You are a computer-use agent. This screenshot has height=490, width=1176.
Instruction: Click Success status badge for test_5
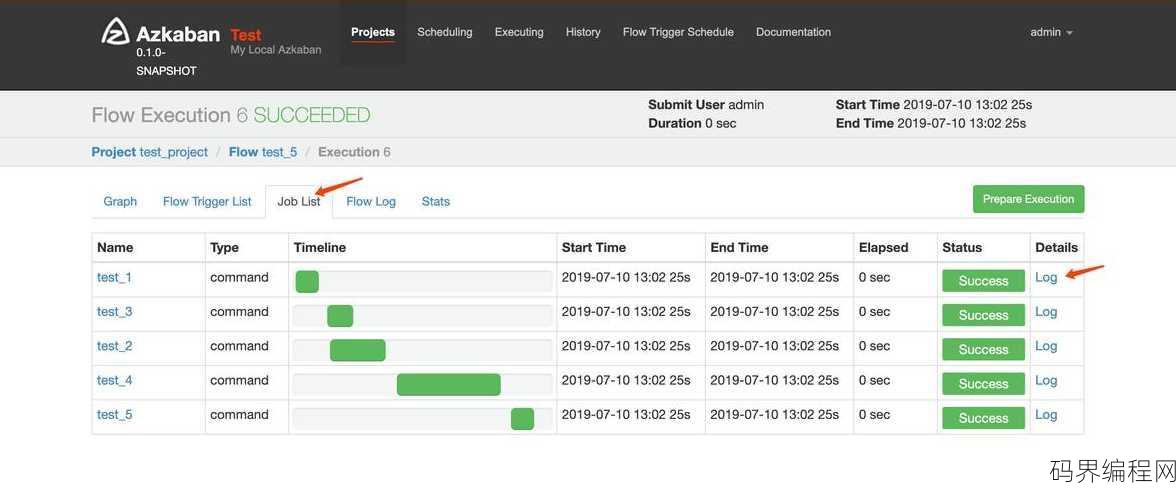[x=983, y=418]
